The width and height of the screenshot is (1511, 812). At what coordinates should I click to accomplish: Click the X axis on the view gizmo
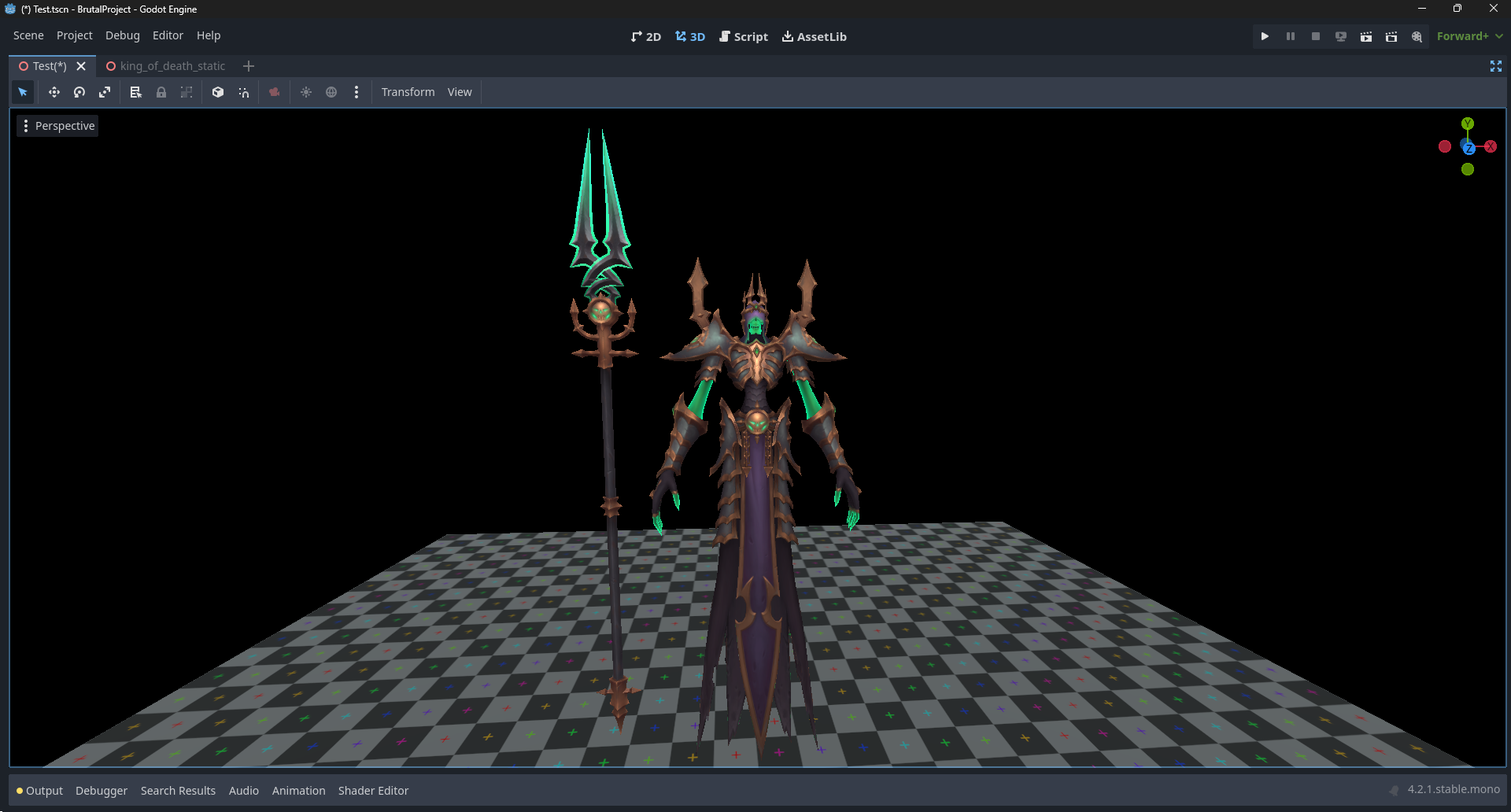click(x=1491, y=146)
